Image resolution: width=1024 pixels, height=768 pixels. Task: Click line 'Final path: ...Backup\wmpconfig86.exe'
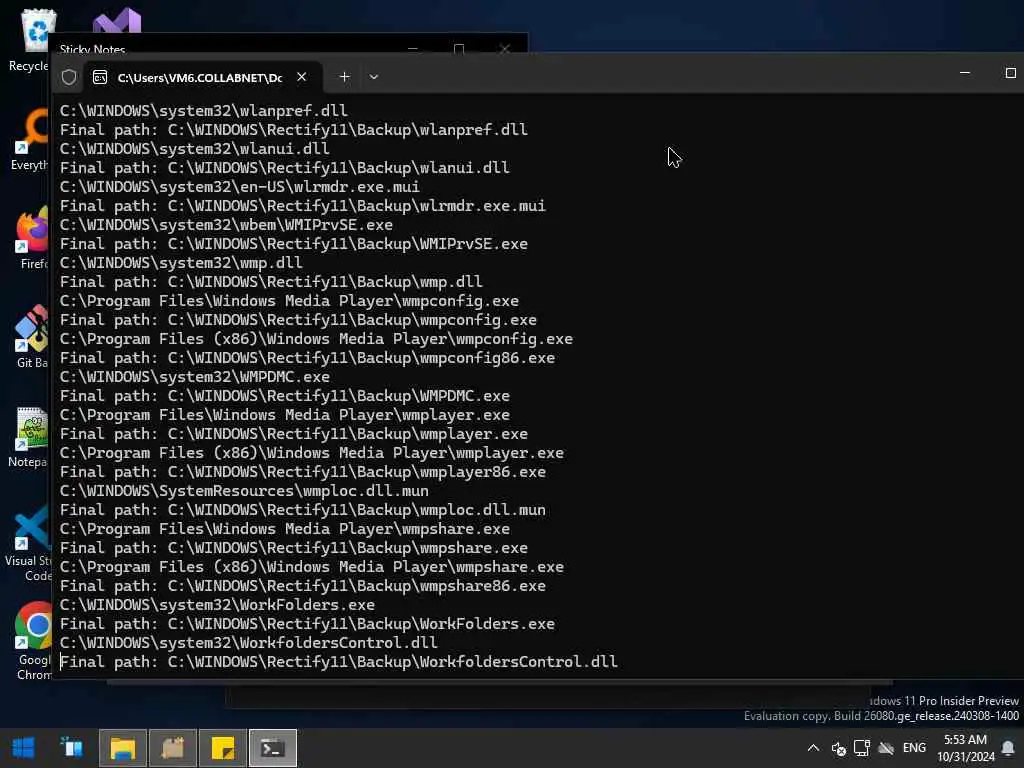308,358
